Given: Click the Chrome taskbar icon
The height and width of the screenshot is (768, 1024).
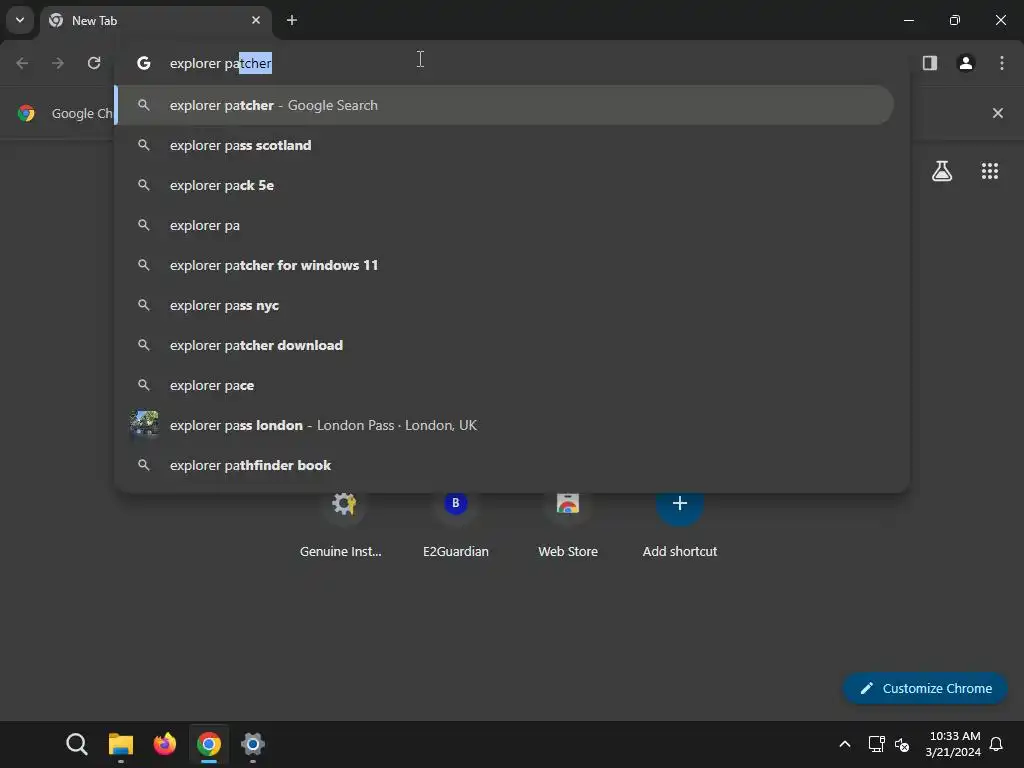Looking at the screenshot, I should 209,744.
